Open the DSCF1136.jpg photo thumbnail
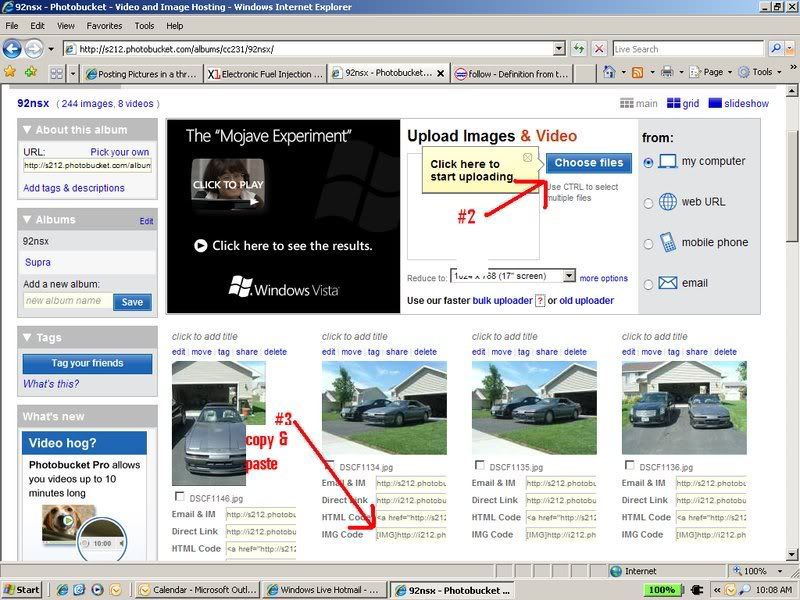 click(684, 408)
